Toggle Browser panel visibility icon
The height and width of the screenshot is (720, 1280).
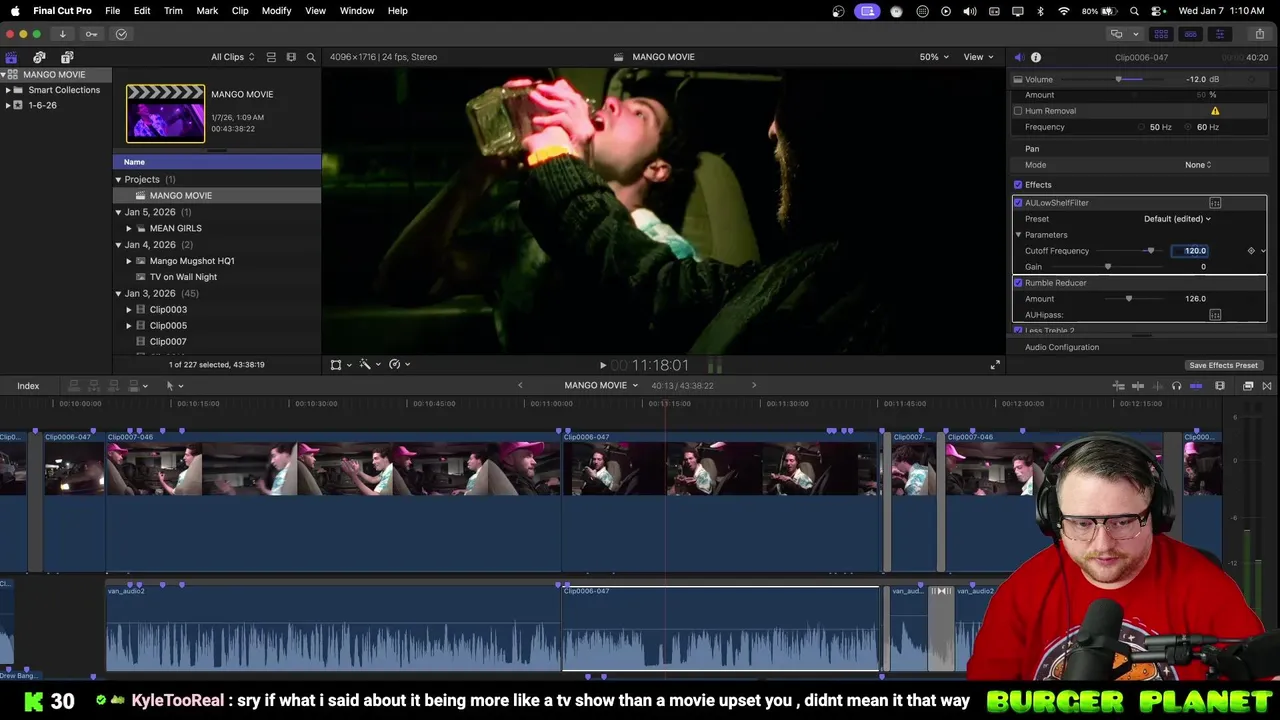pyautogui.click(x=1161, y=34)
